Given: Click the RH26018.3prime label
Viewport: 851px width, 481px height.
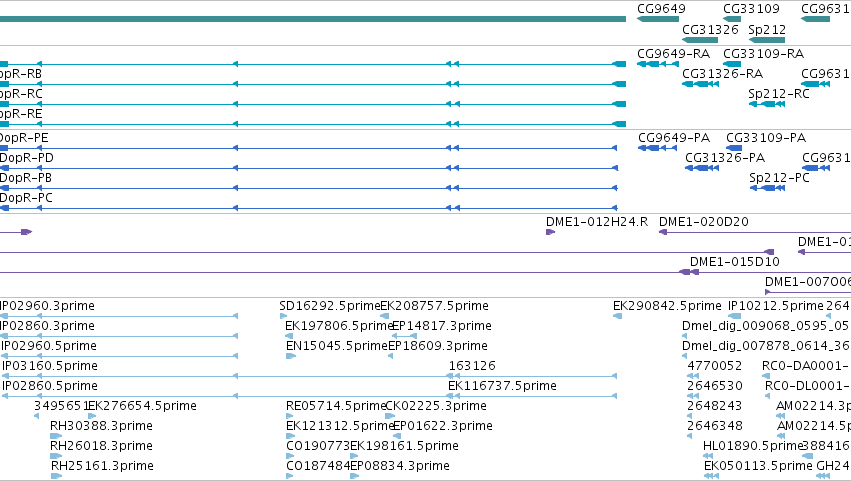Looking at the screenshot, I should click(101, 446).
